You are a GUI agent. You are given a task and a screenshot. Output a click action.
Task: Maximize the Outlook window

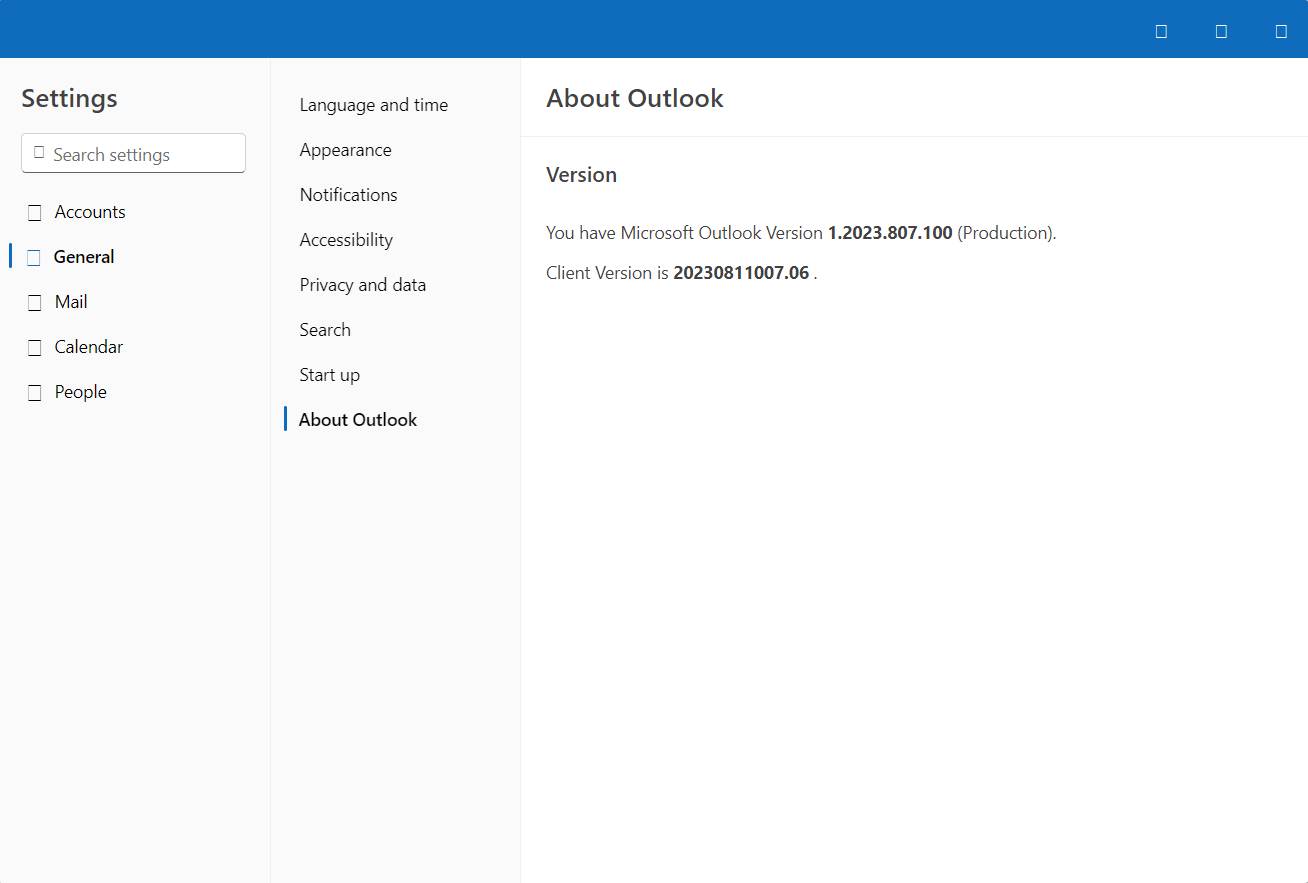tap(1221, 31)
